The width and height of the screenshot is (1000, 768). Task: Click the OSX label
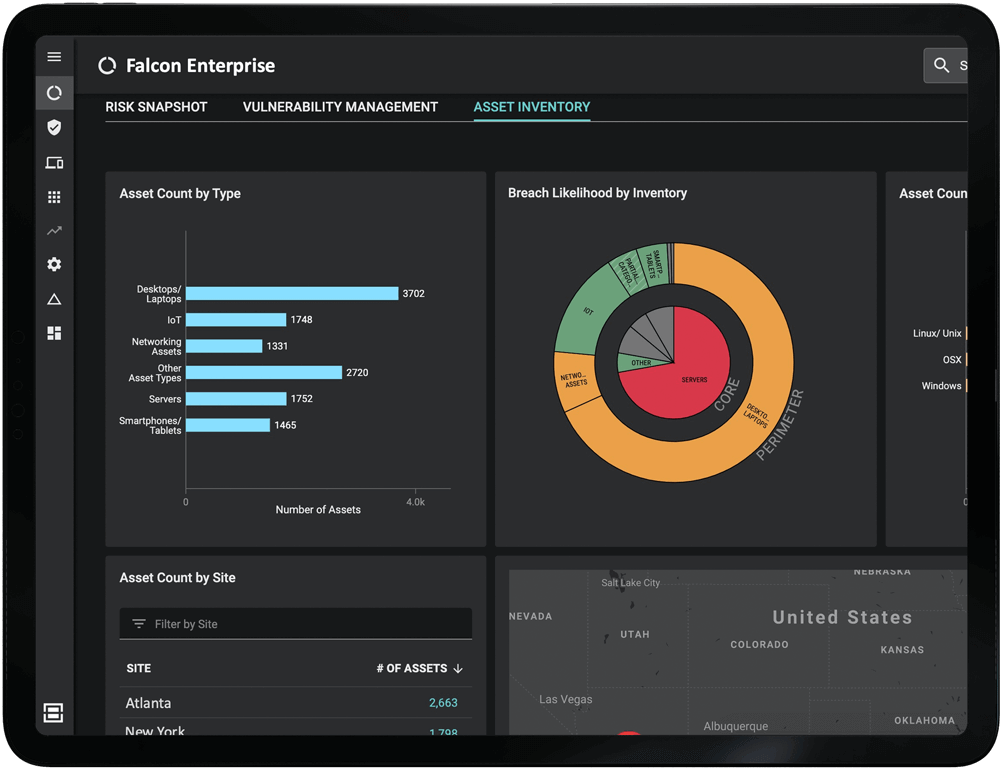pos(952,360)
